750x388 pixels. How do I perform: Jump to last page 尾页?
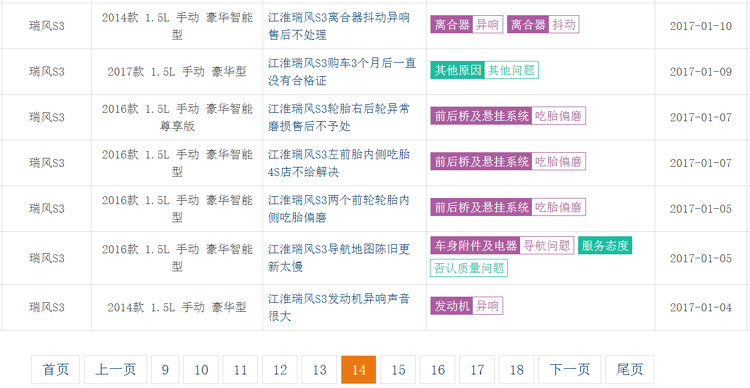(629, 369)
